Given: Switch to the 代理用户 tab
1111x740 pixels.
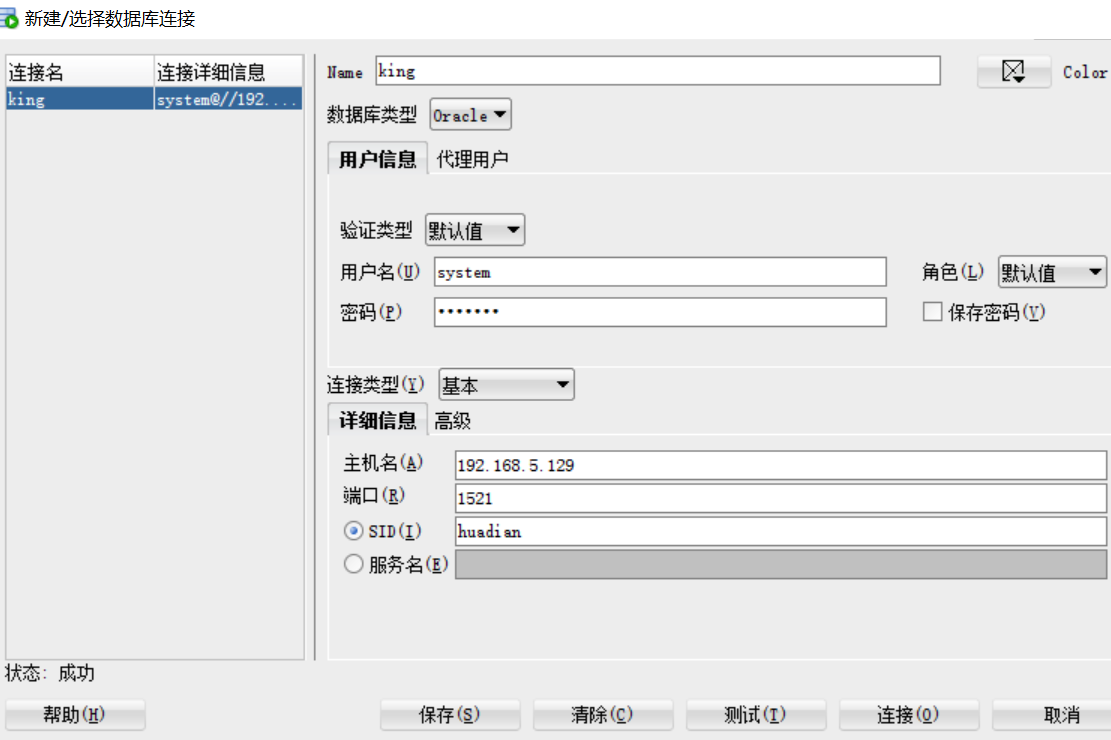Looking at the screenshot, I should 471,157.
